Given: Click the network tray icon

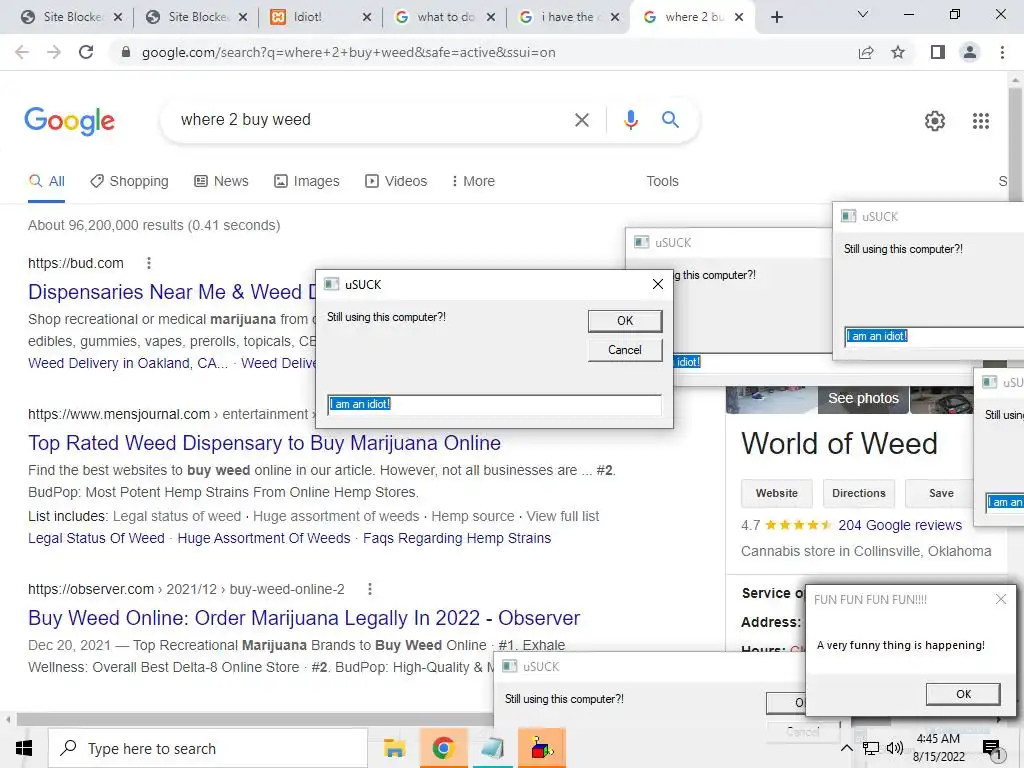Looking at the screenshot, I should coord(871,748).
